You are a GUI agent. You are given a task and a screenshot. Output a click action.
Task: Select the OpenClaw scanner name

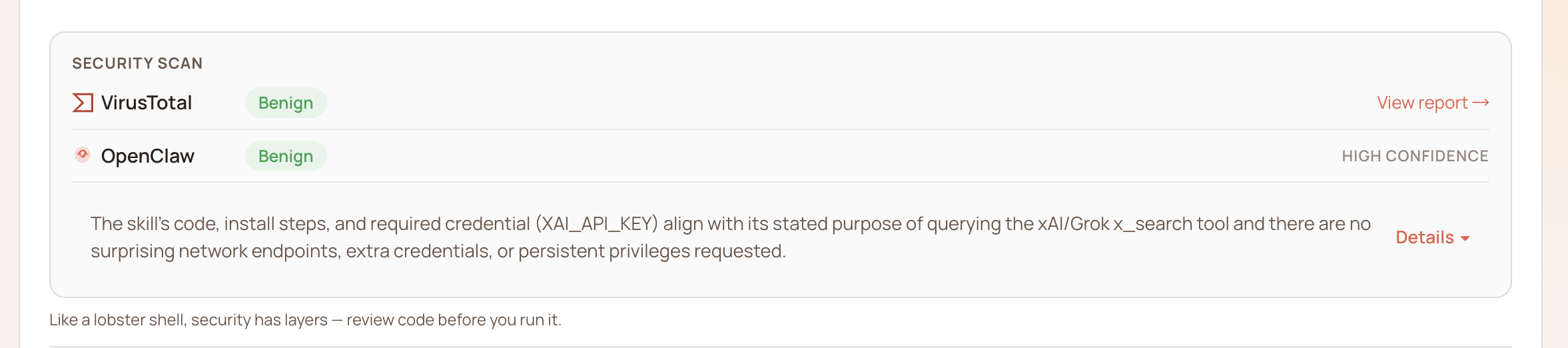tap(148, 156)
